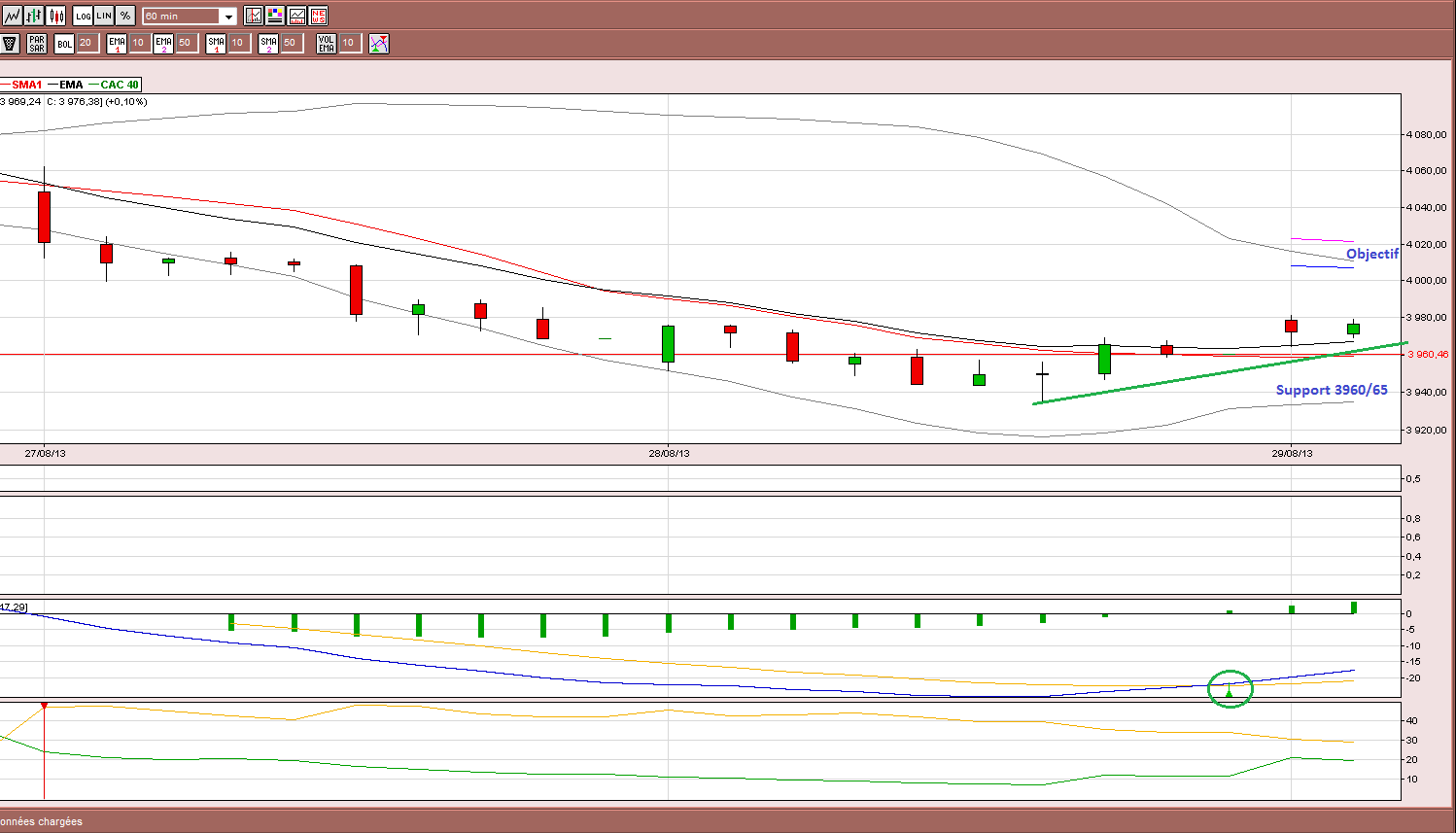
Task: Click the 28/08/13 date label
Action: point(670,453)
